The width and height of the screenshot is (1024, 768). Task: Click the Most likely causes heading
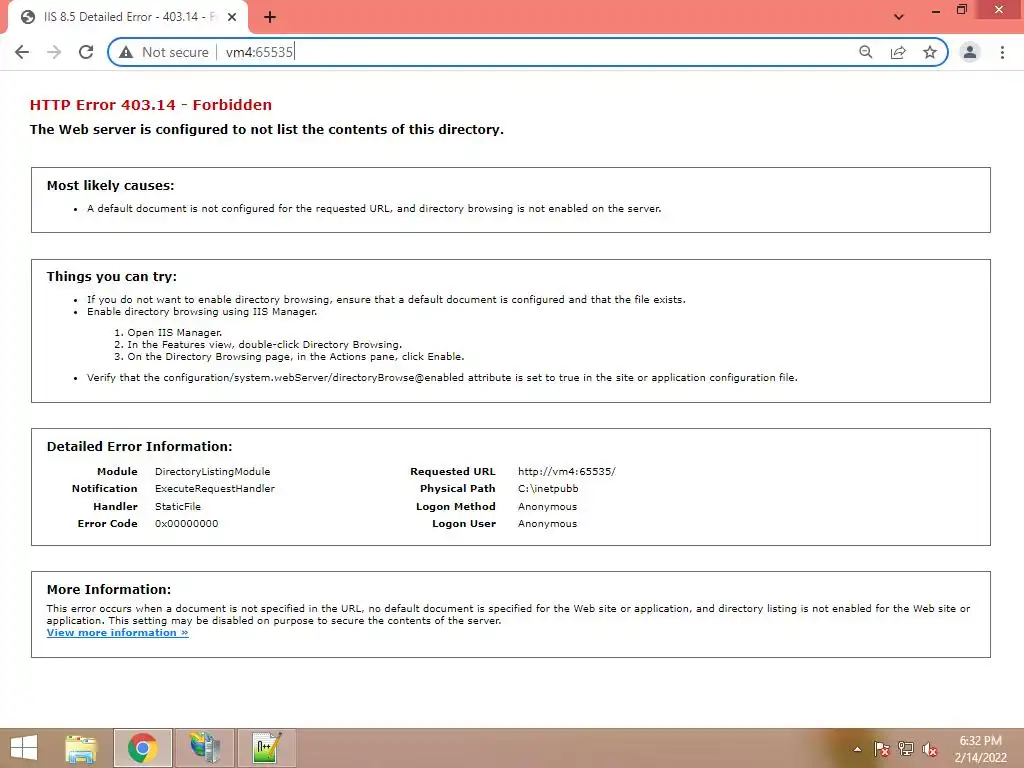click(x=110, y=185)
